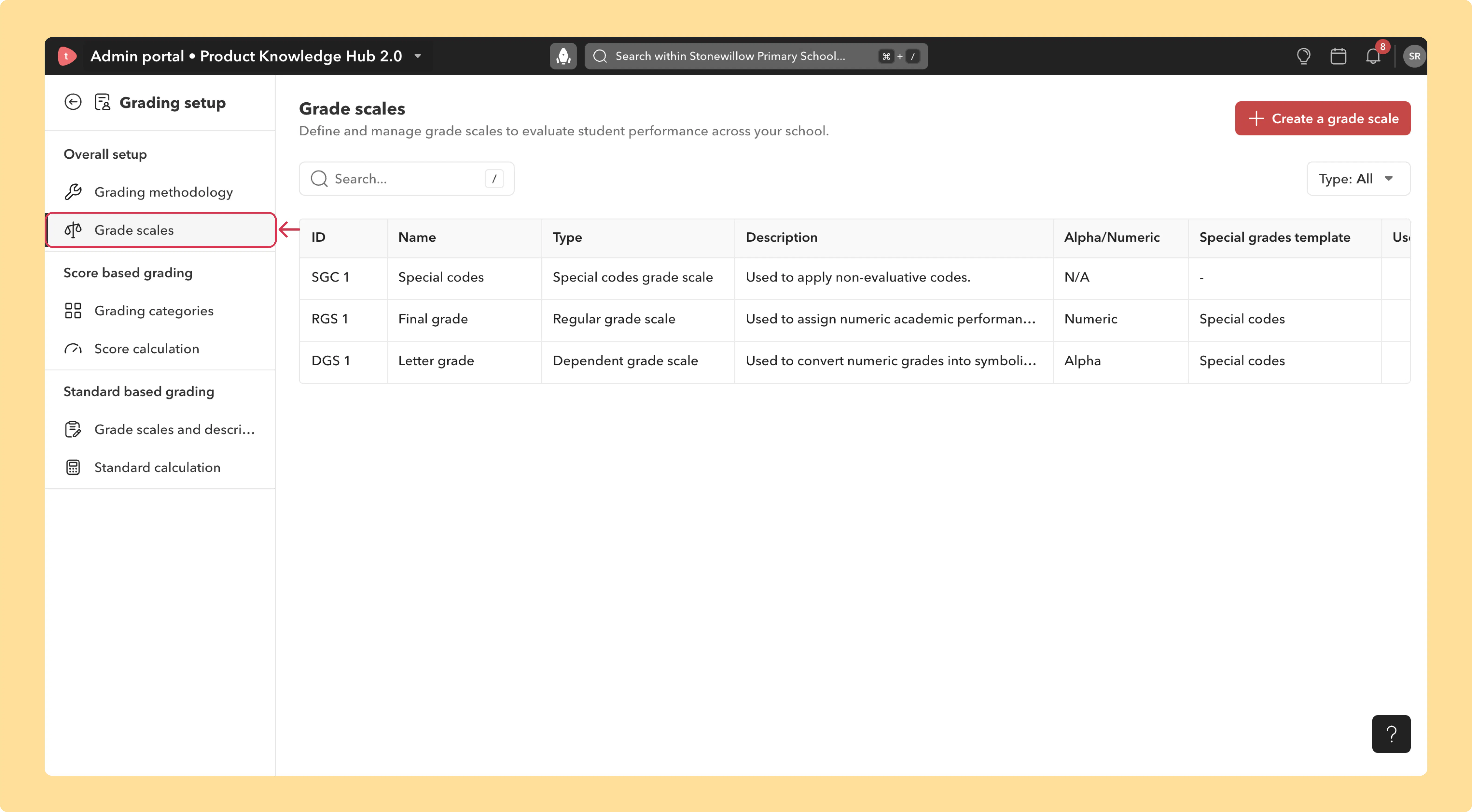
Task: Open the Final grade scale name
Action: point(433,319)
